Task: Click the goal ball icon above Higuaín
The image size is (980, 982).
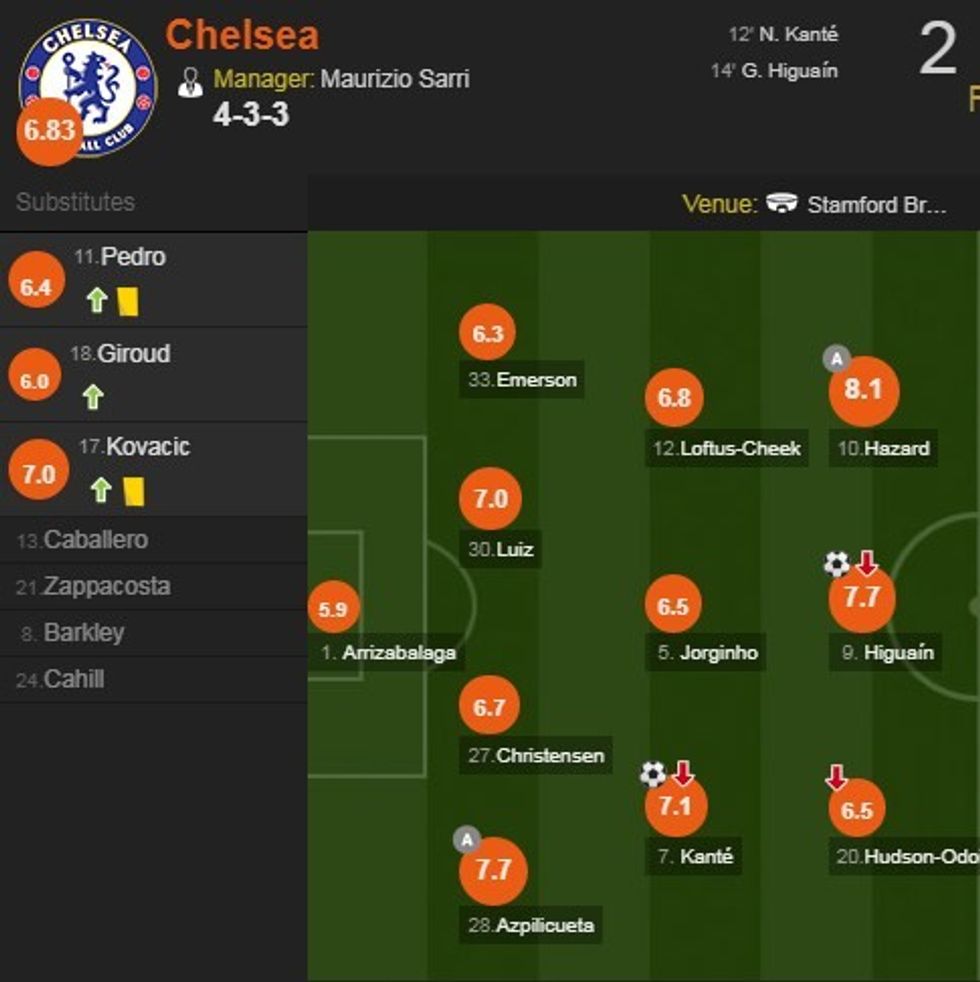Action: point(836,564)
